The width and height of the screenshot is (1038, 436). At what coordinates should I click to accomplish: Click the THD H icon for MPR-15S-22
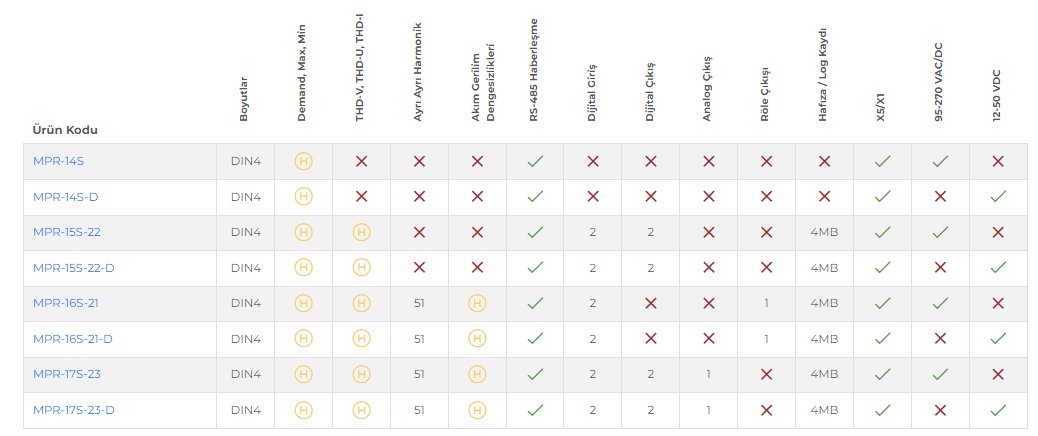coord(362,232)
